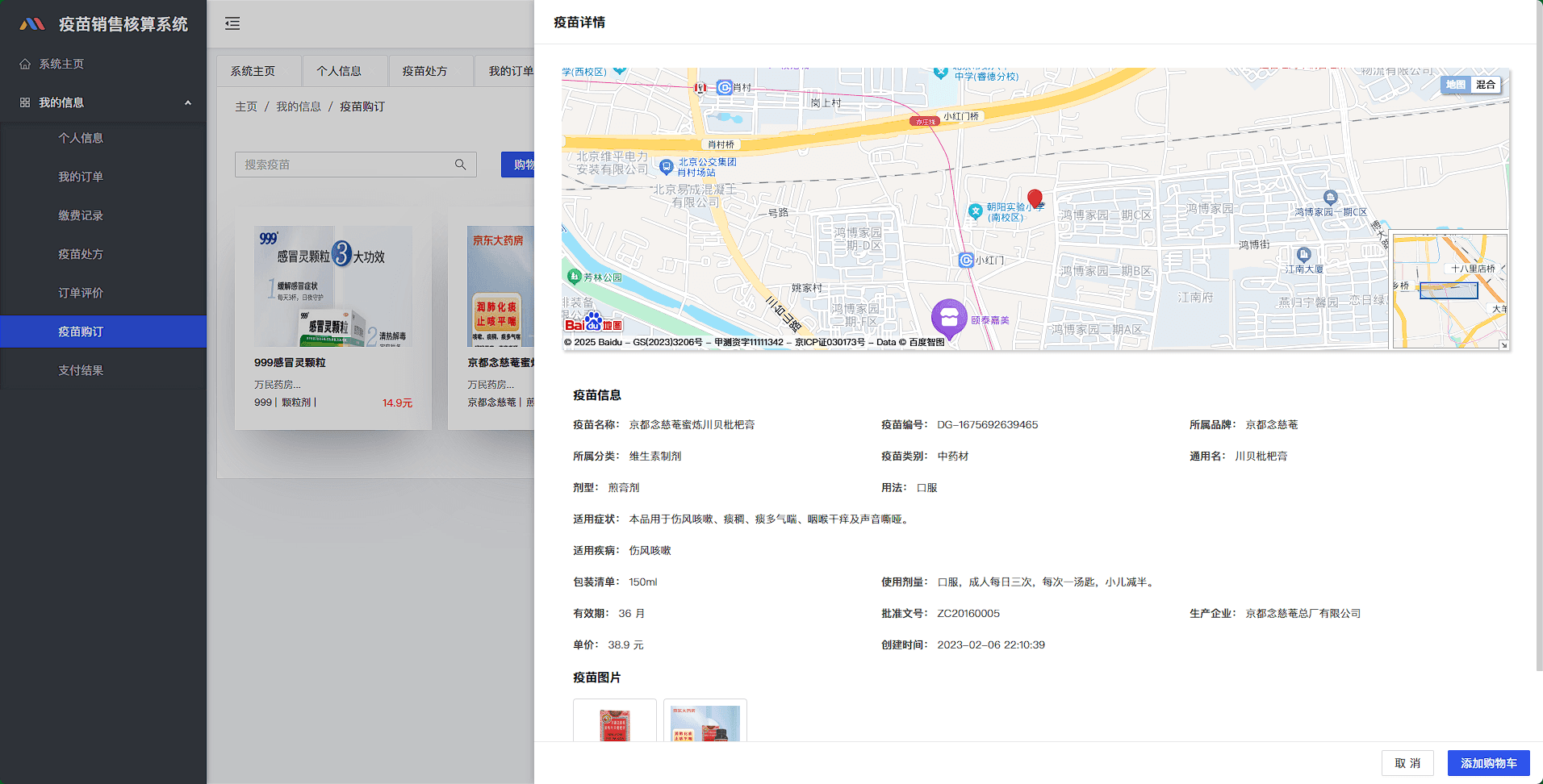The height and width of the screenshot is (784, 1543).
Task: Click the search magnifier icon
Action: pyautogui.click(x=460, y=165)
